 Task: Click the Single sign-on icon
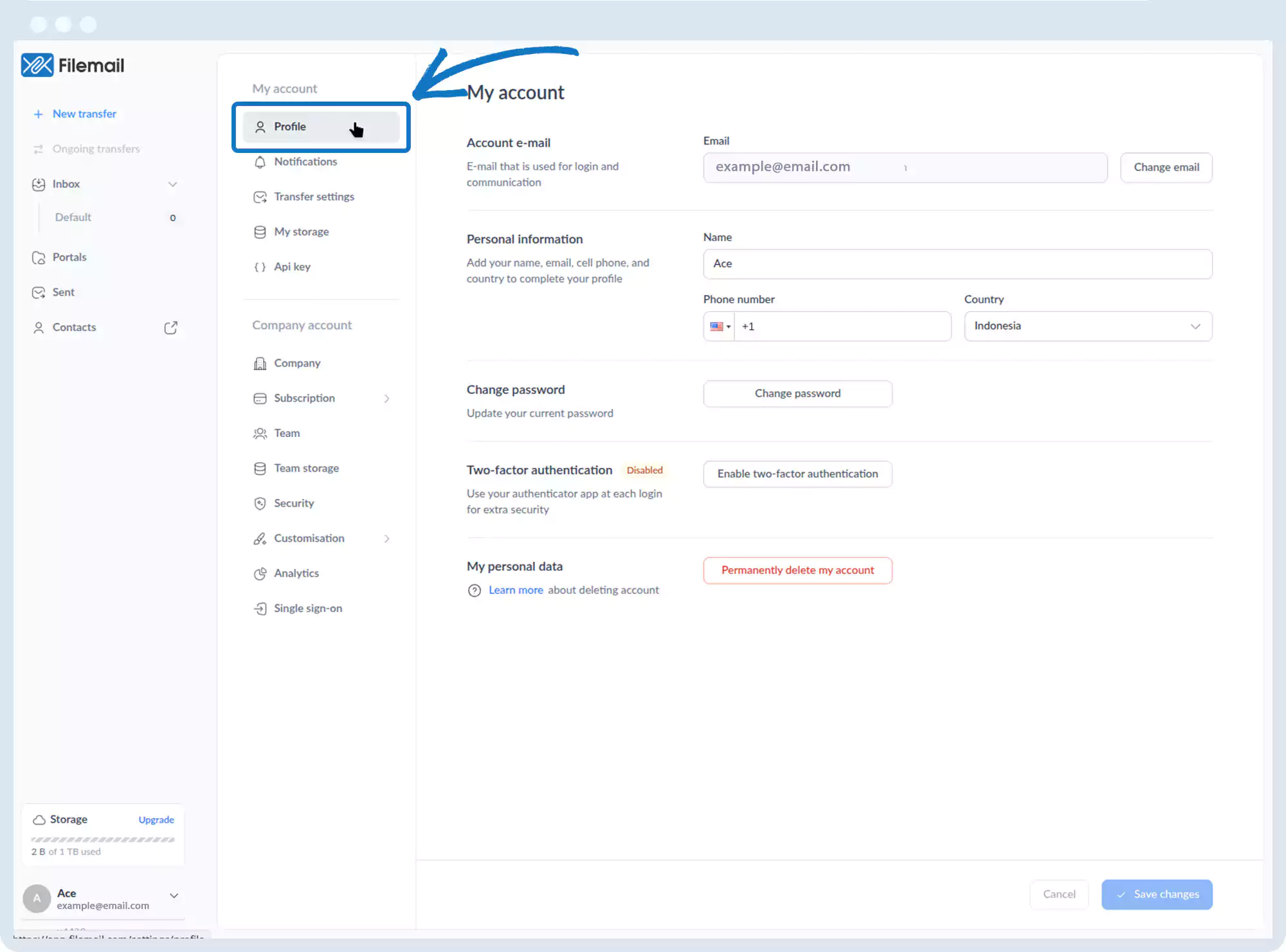pyautogui.click(x=260, y=609)
